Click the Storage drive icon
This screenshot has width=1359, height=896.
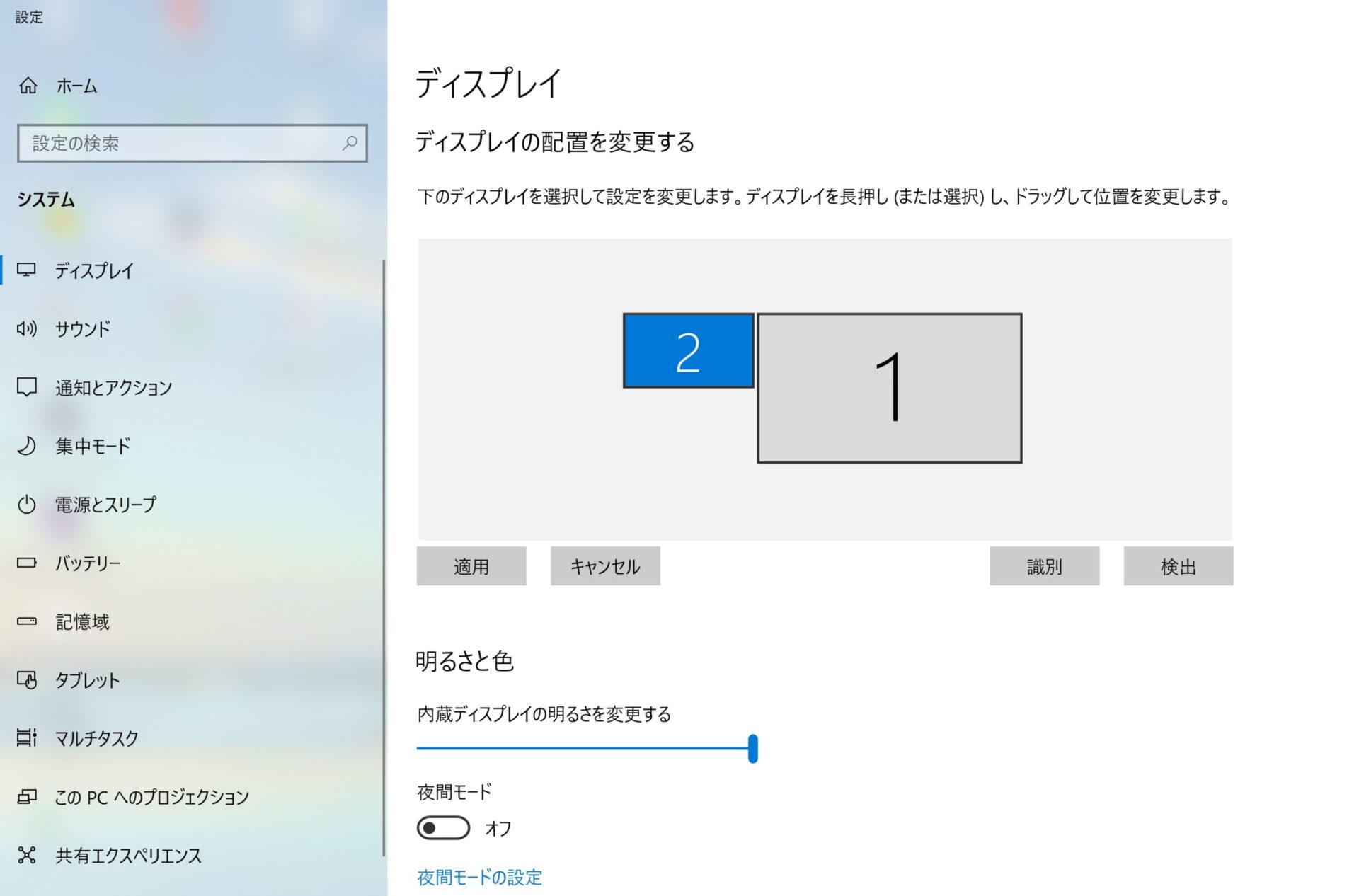[x=27, y=621]
